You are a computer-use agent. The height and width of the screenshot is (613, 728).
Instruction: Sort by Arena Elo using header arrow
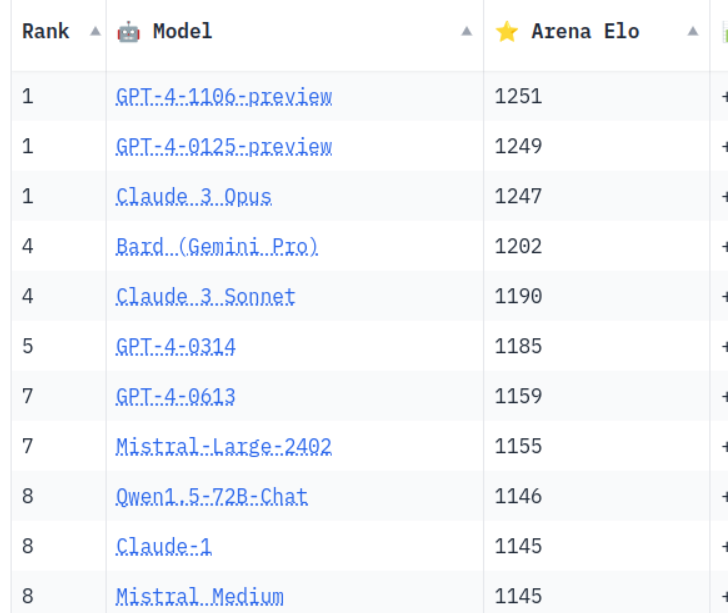693,31
